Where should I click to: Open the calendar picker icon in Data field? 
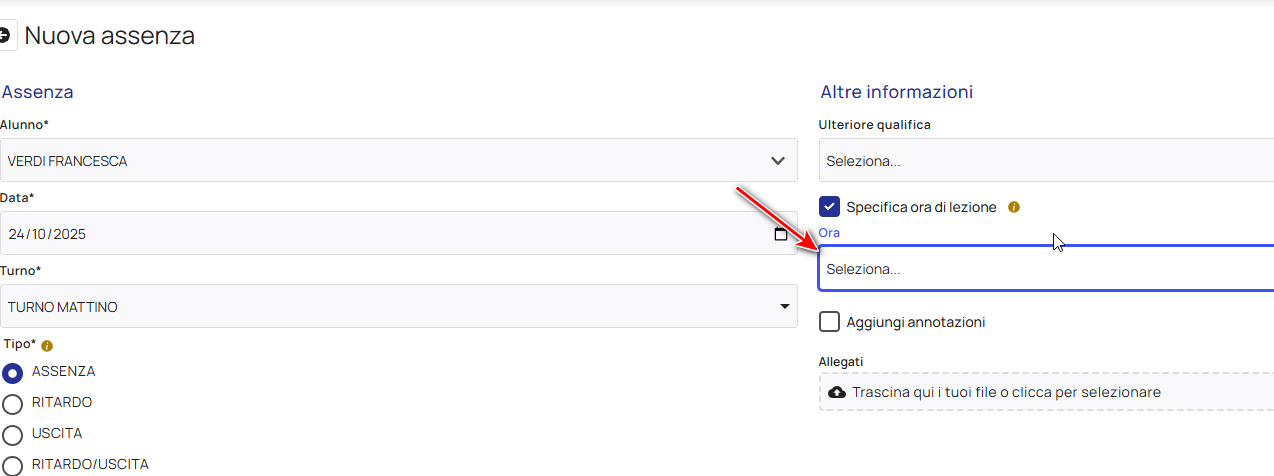780,234
